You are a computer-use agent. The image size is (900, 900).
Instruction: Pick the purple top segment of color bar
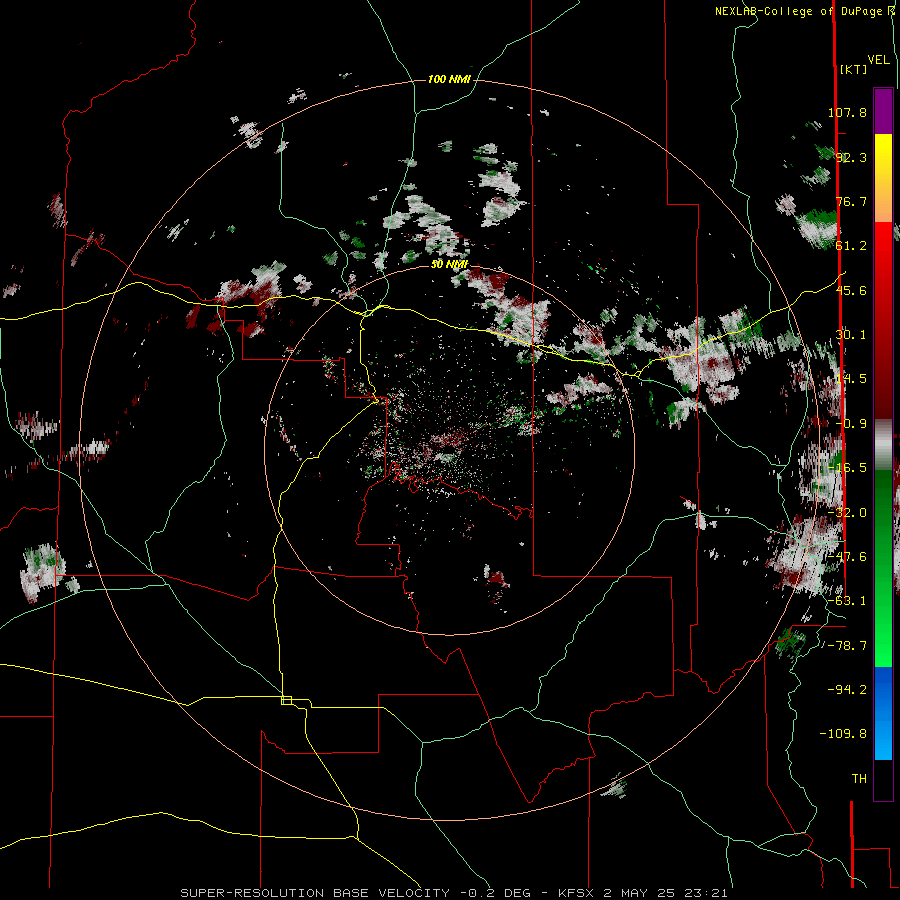pos(883,111)
